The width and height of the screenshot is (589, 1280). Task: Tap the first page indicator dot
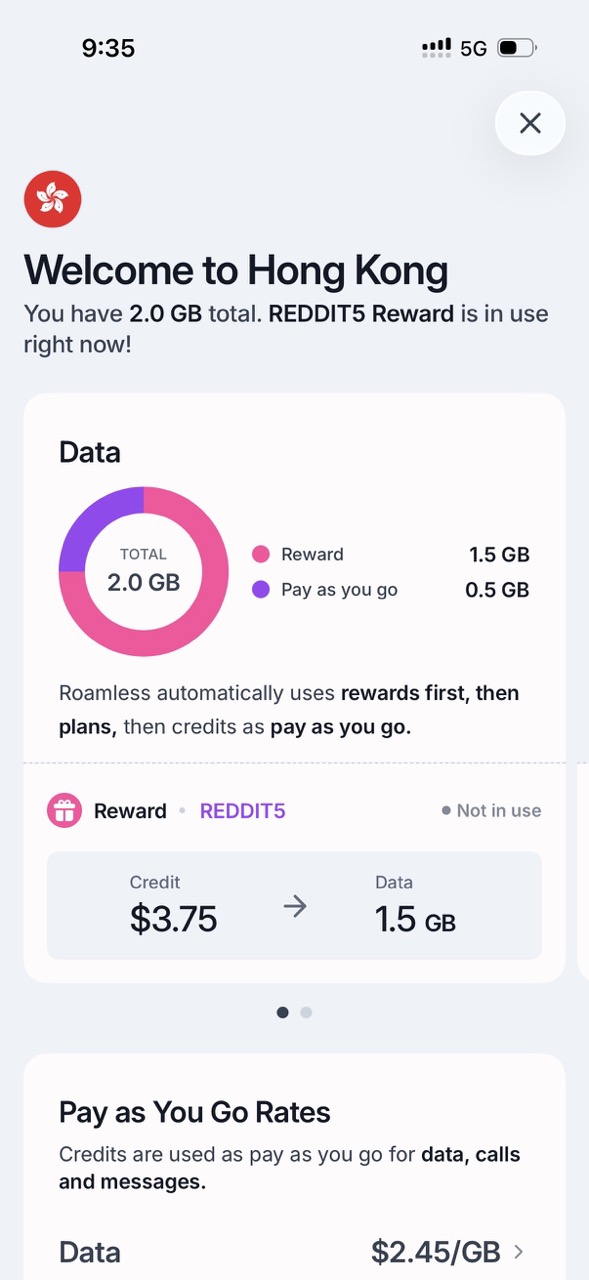pyautogui.click(x=282, y=1012)
